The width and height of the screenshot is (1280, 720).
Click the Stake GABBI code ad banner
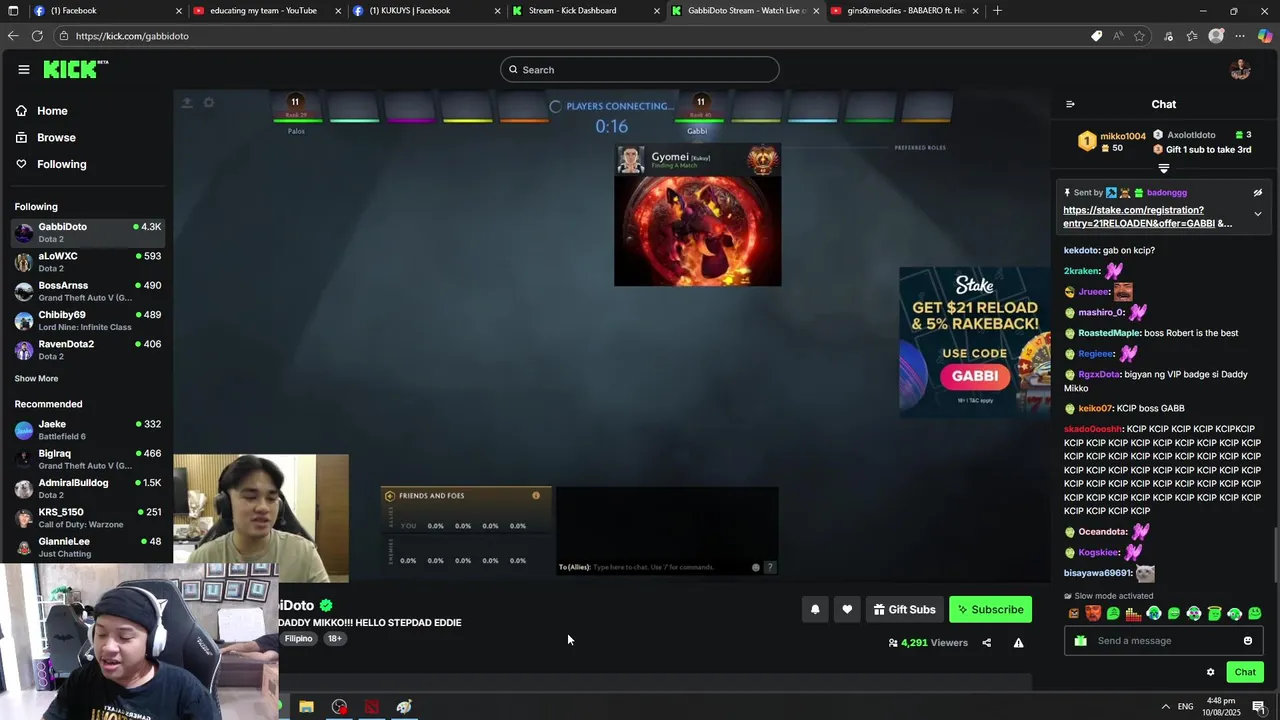point(974,341)
